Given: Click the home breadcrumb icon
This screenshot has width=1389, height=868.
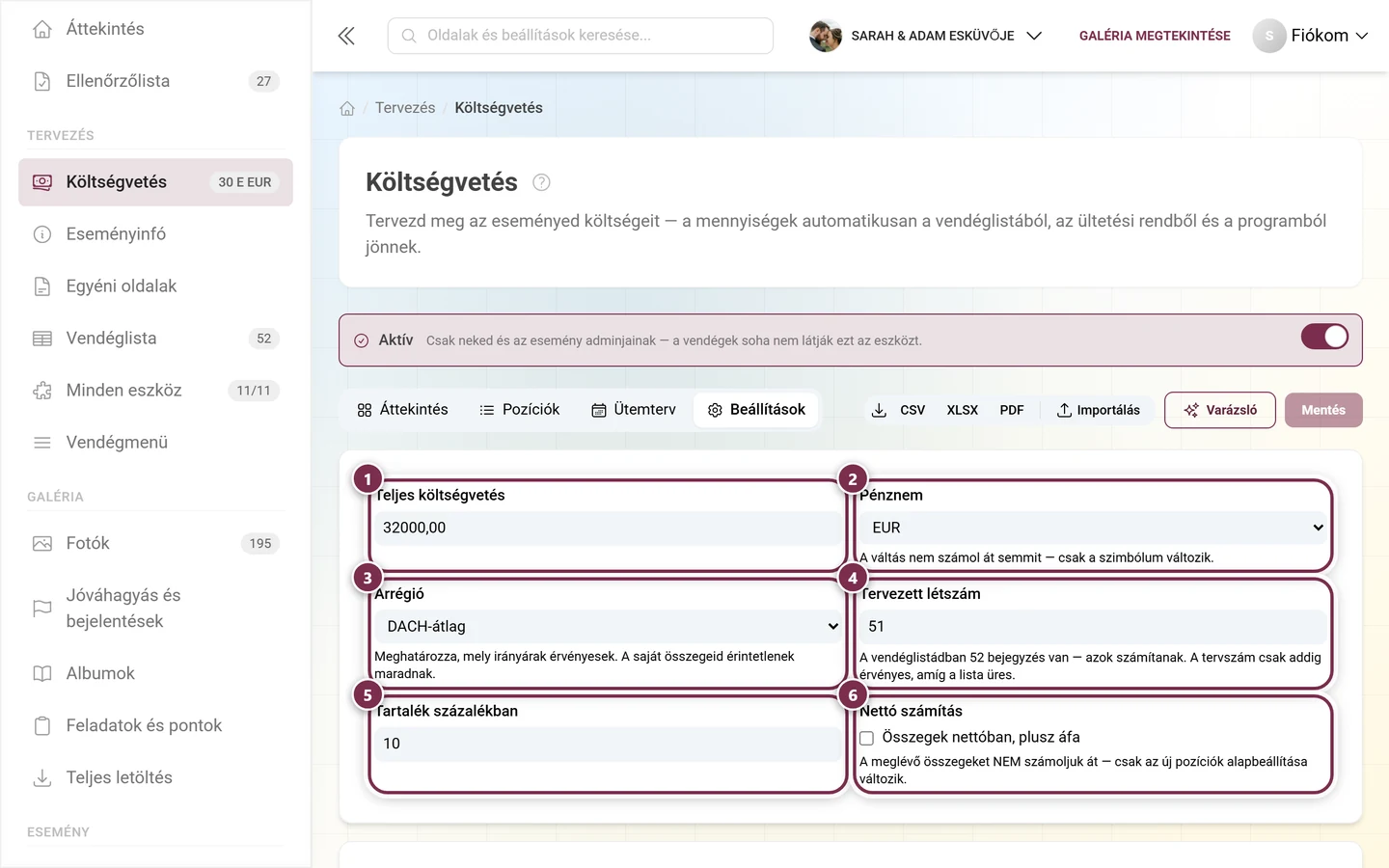Looking at the screenshot, I should click(347, 108).
